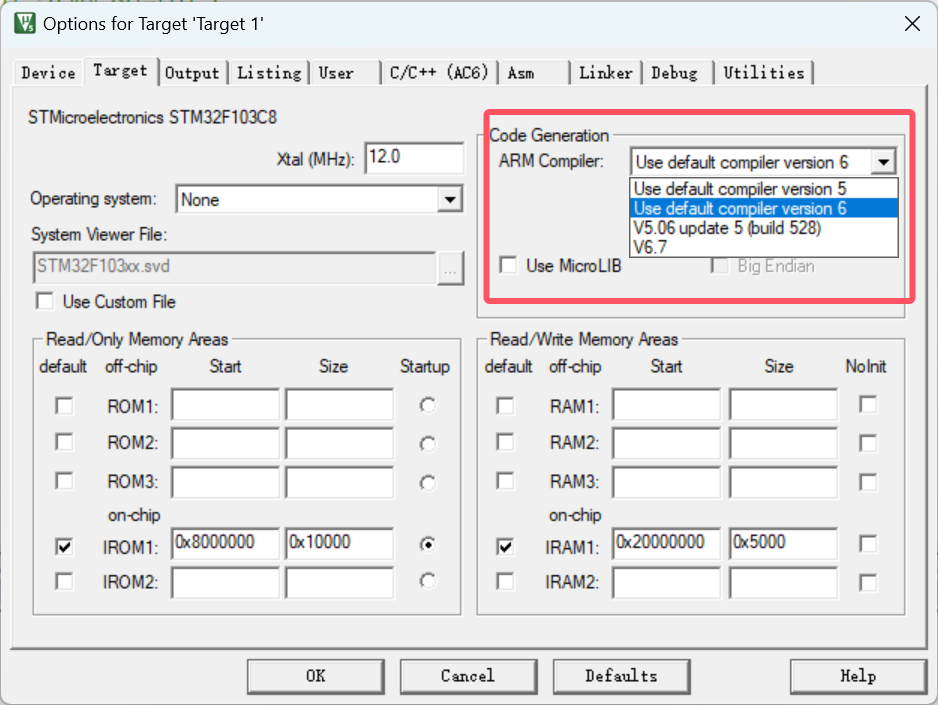Screen dimensions: 938x705
Task: Uncheck the IROM1 default checkbox
Action: click(64, 546)
